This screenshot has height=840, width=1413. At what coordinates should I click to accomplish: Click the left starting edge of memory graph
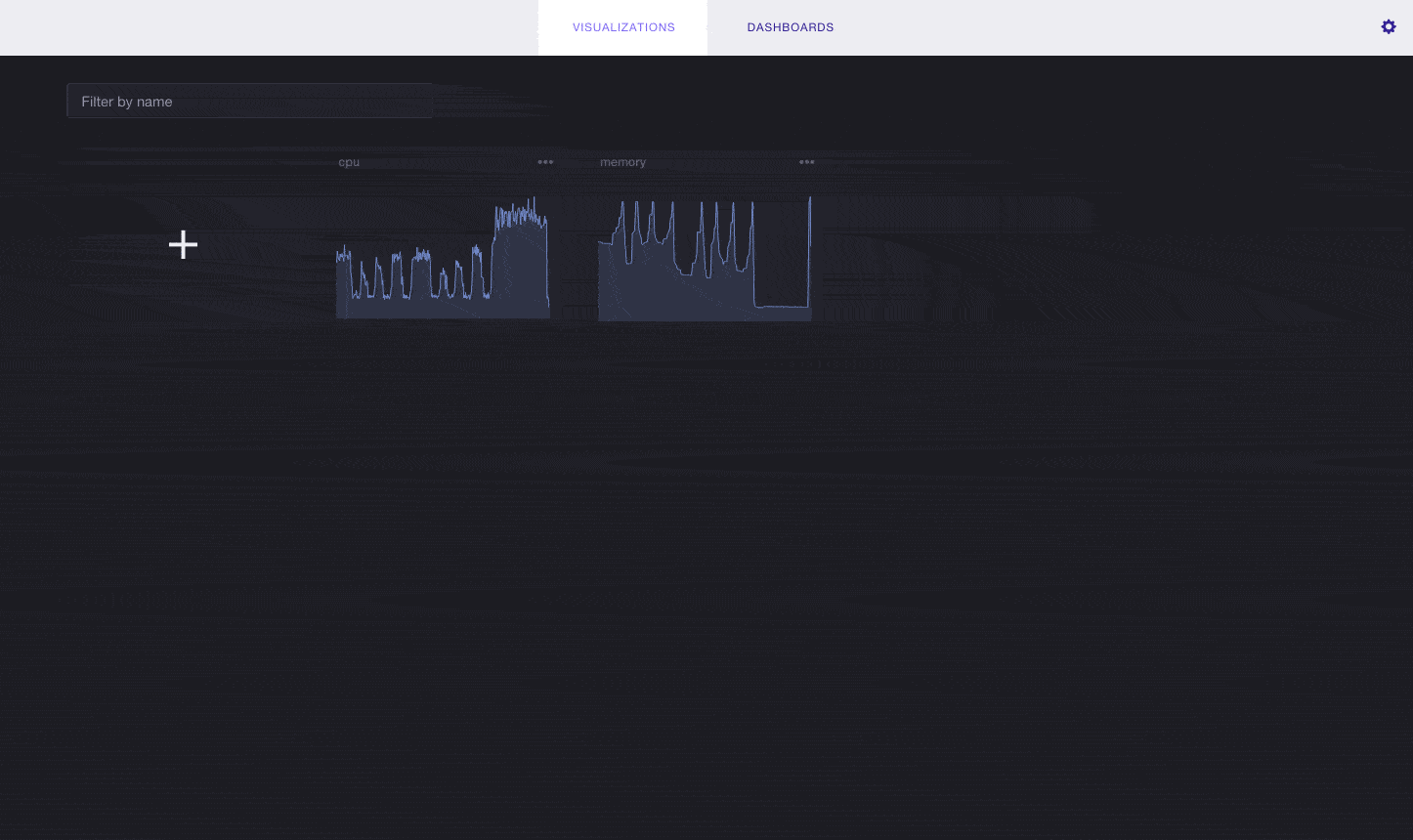click(602, 254)
